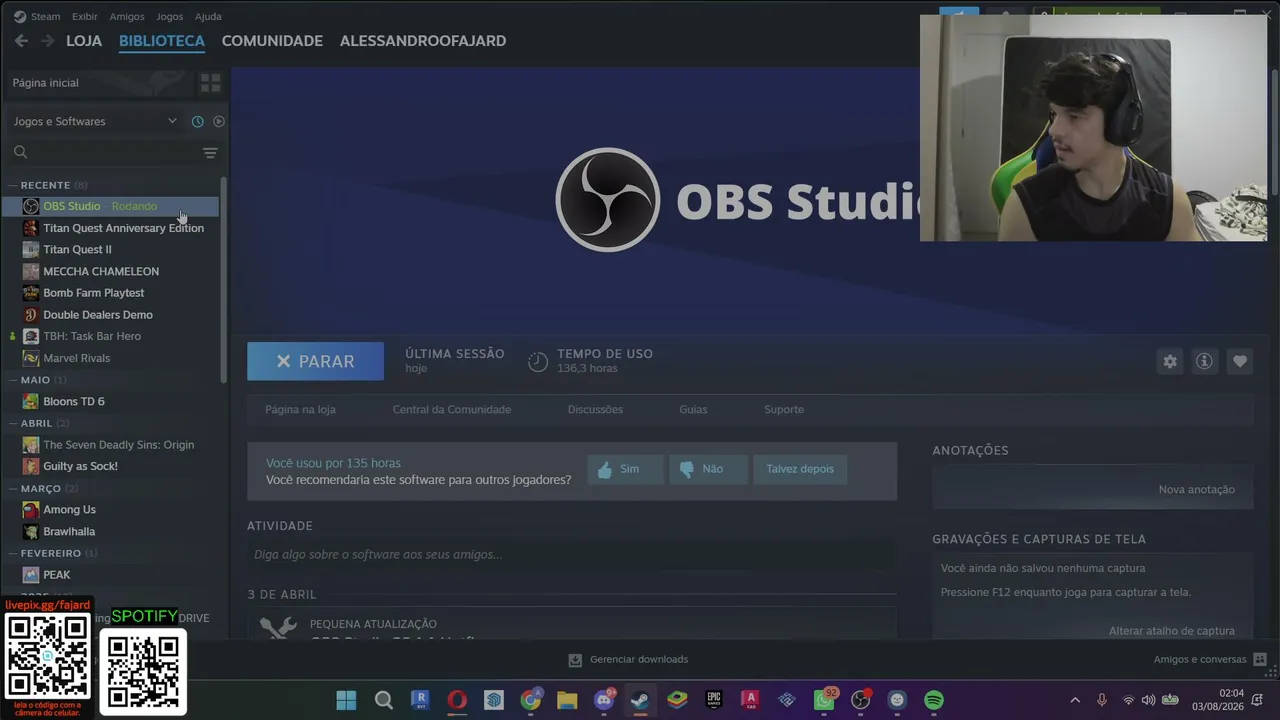Open Central da Comunidade link
This screenshot has width=1280, height=720.
(x=452, y=409)
